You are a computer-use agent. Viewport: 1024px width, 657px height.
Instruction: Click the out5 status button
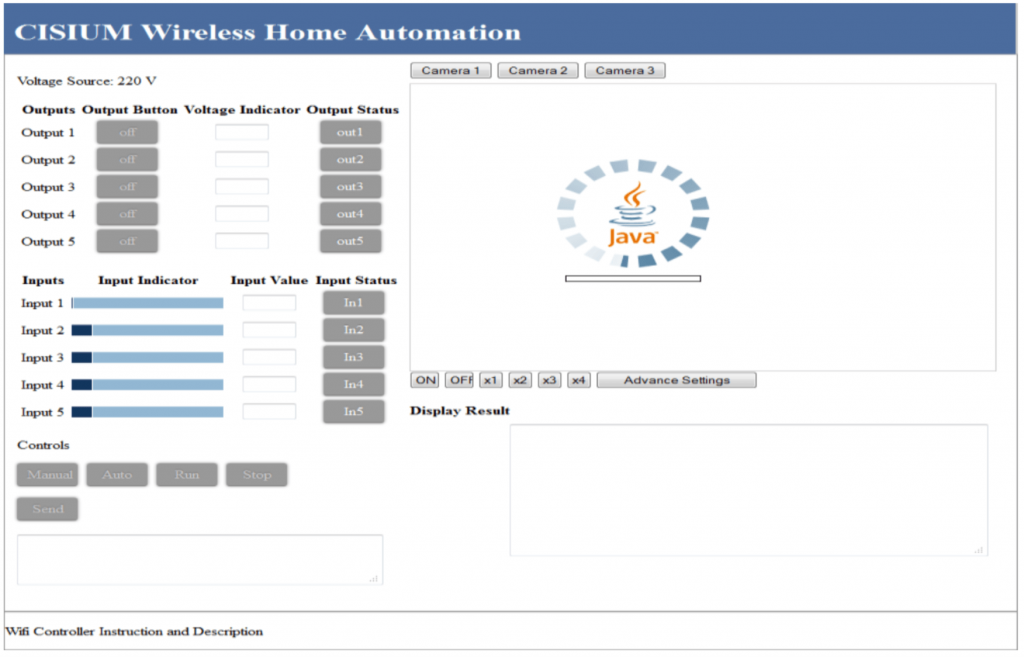pyautogui.click(x=351, y=242)
